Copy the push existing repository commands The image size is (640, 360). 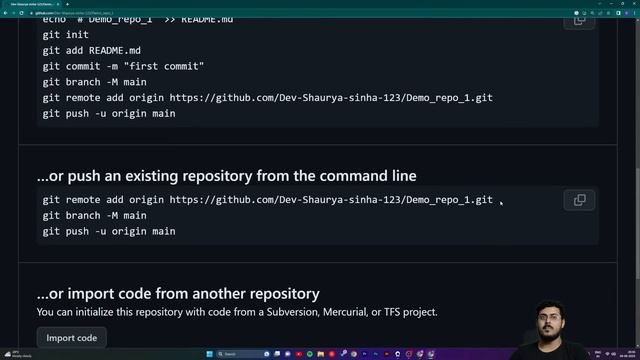pyautogui.click(x=579, y=200)
